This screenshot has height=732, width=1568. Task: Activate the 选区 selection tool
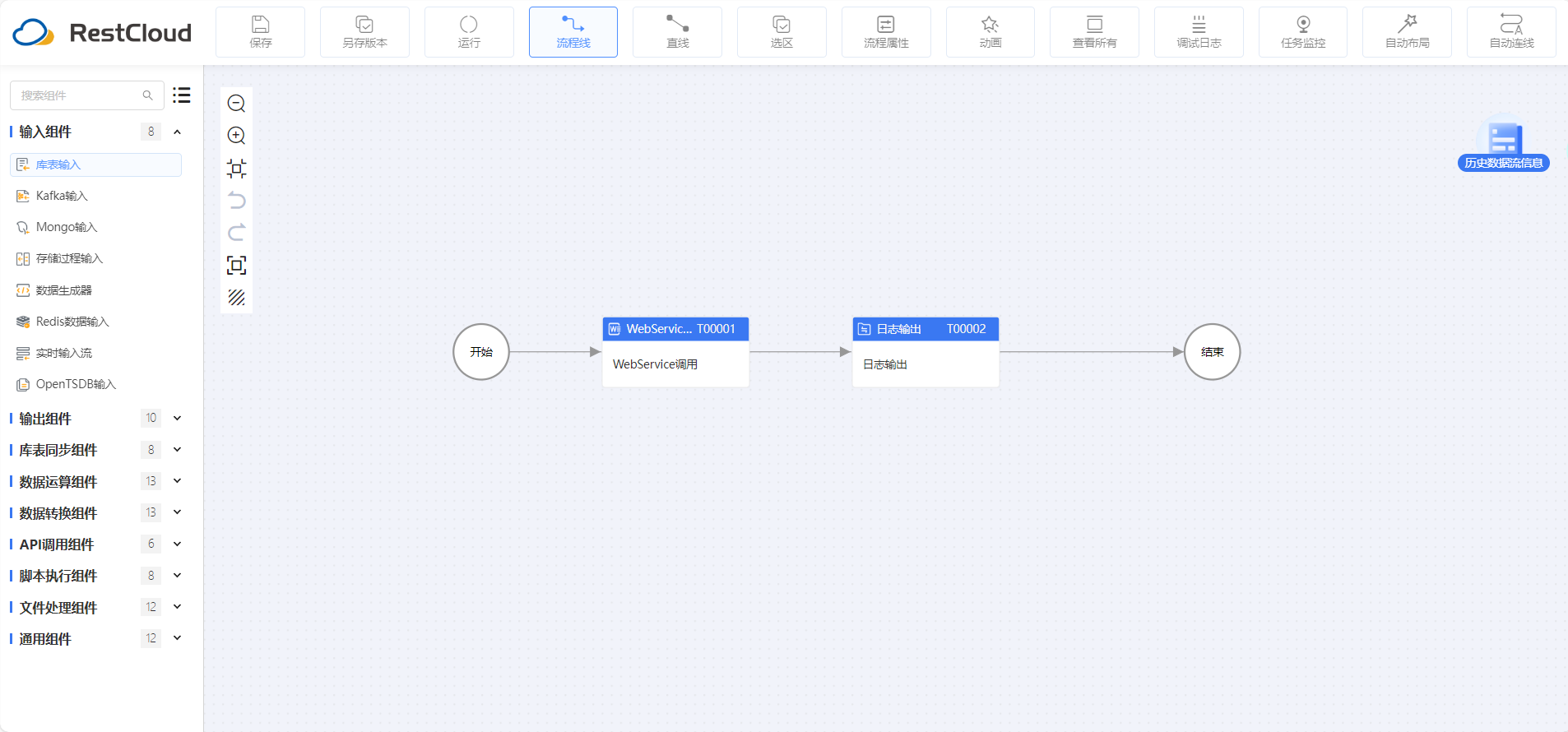coord(782,32)
